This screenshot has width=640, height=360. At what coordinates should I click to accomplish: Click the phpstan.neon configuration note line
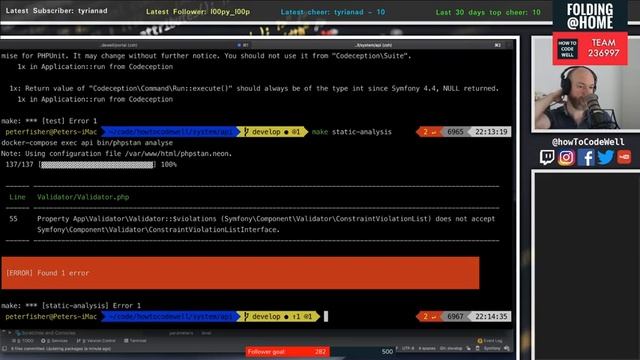point(116,153)
